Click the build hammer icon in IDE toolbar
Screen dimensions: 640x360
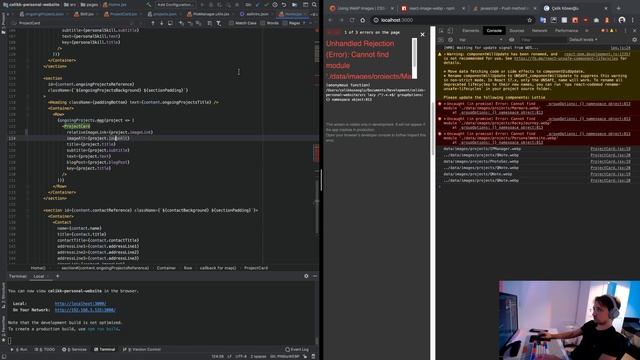pyautogui.click(x=149, y=4)
